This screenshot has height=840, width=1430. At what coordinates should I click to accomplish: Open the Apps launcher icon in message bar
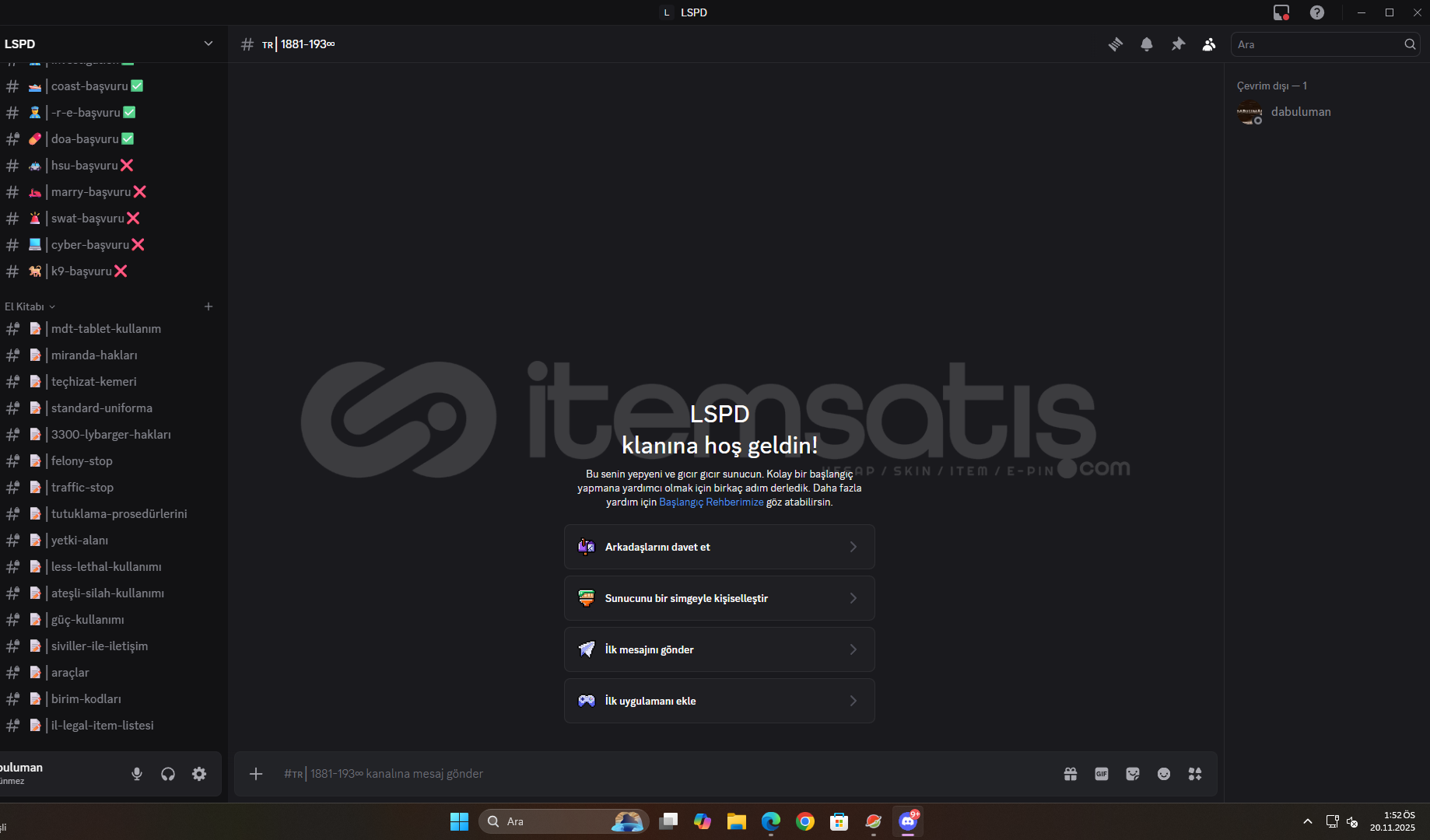pos(1195,774)
